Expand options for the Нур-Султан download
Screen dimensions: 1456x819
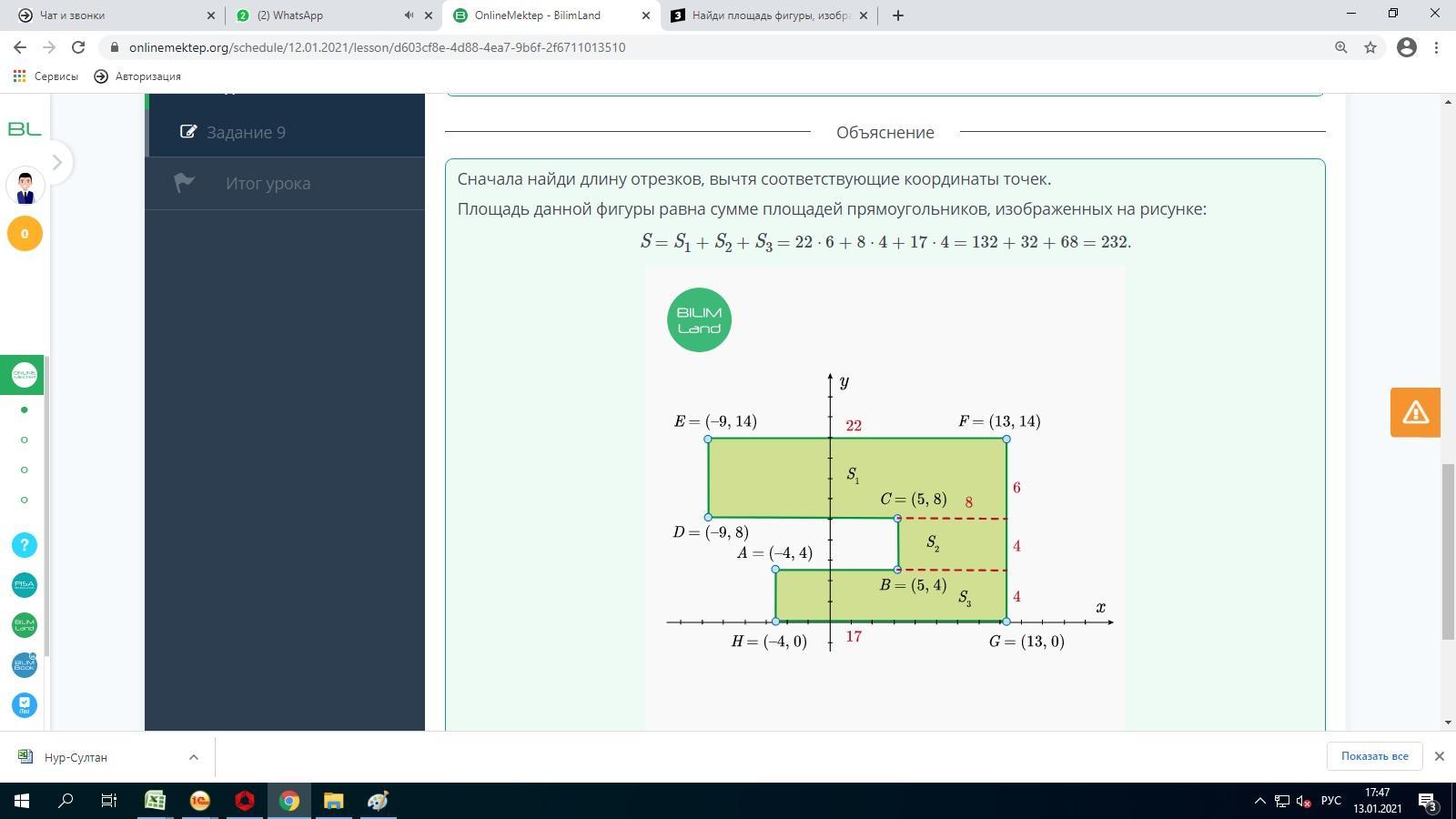point(193,757)
